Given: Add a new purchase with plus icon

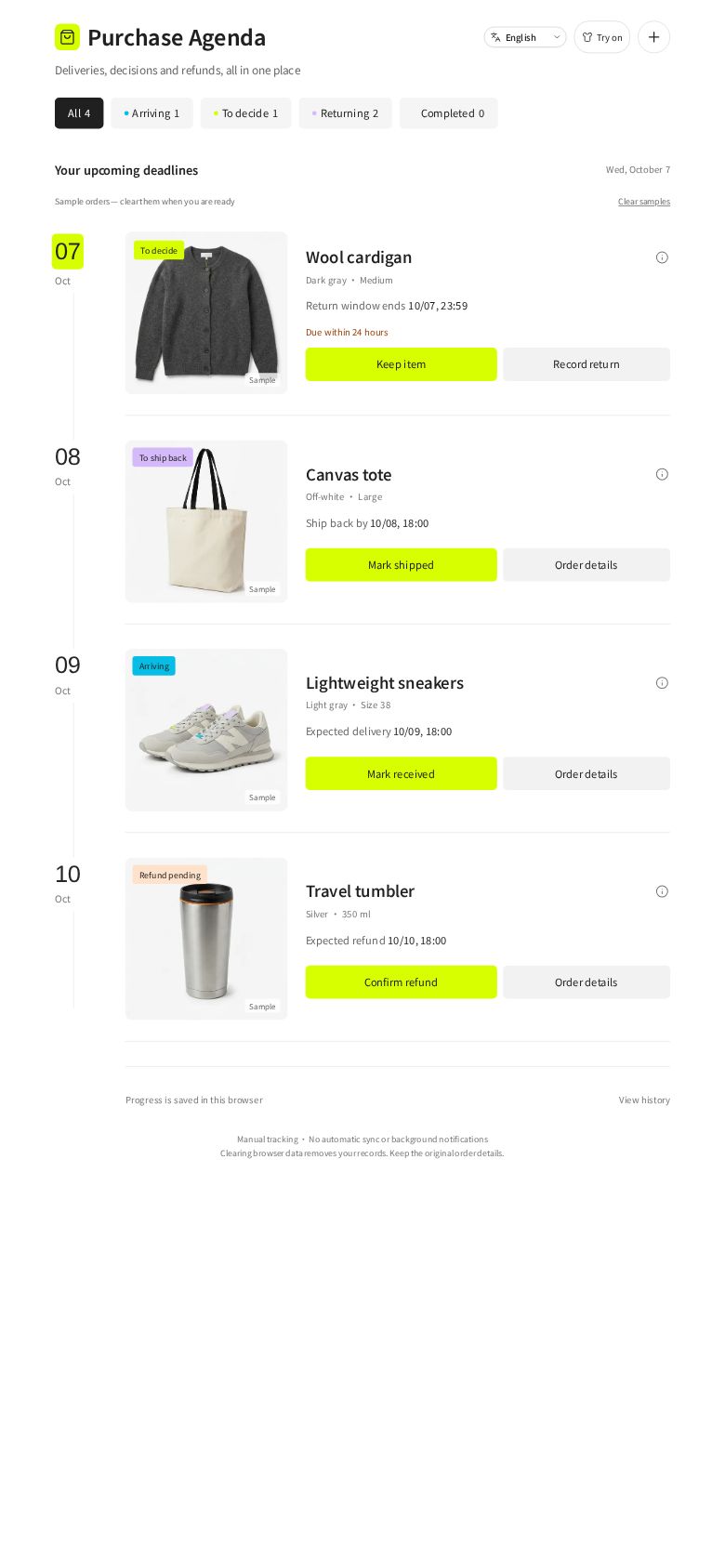Looking at the screenshot, I should (653, 37).
